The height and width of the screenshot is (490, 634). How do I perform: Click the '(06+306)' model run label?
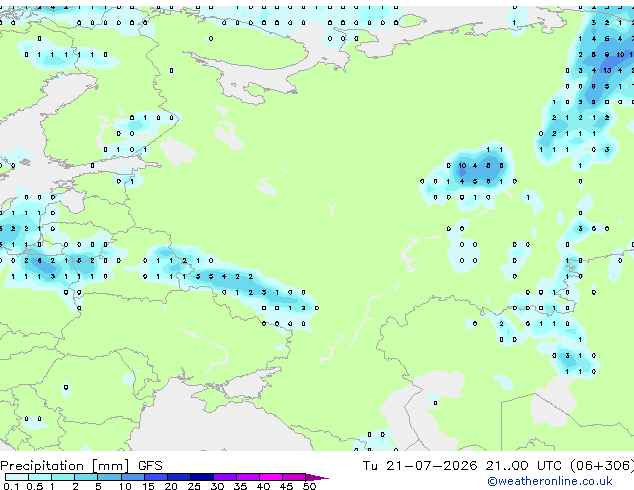pos(602,466)
